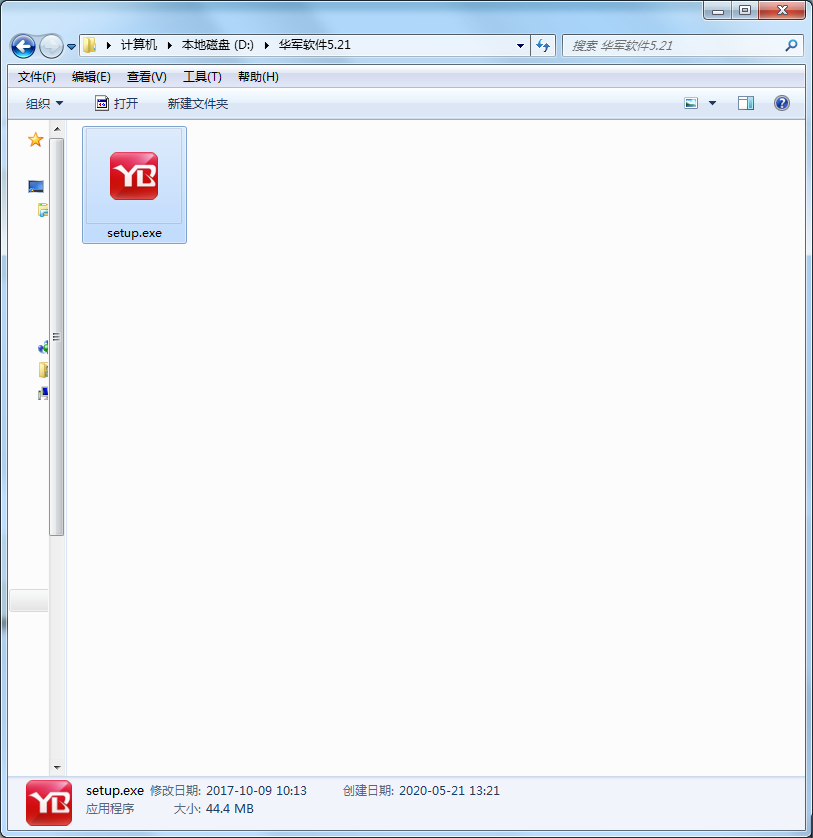Click the 应用程序 file type text
Image resolution: width=813 pixels, height=838 pixels.
(110, 809)
